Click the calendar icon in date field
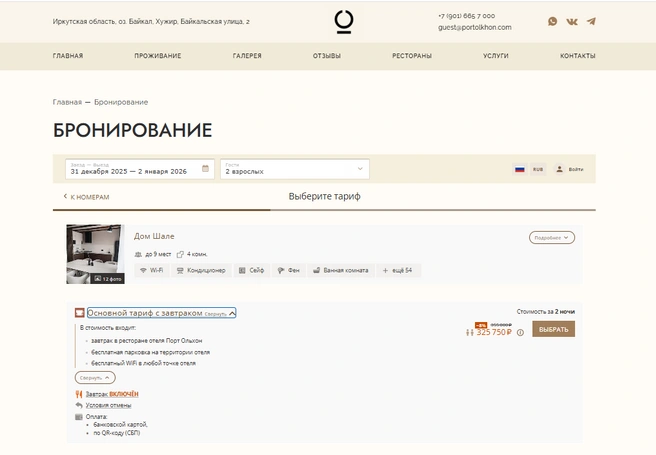Screen dimensions: 656x455 205,169
